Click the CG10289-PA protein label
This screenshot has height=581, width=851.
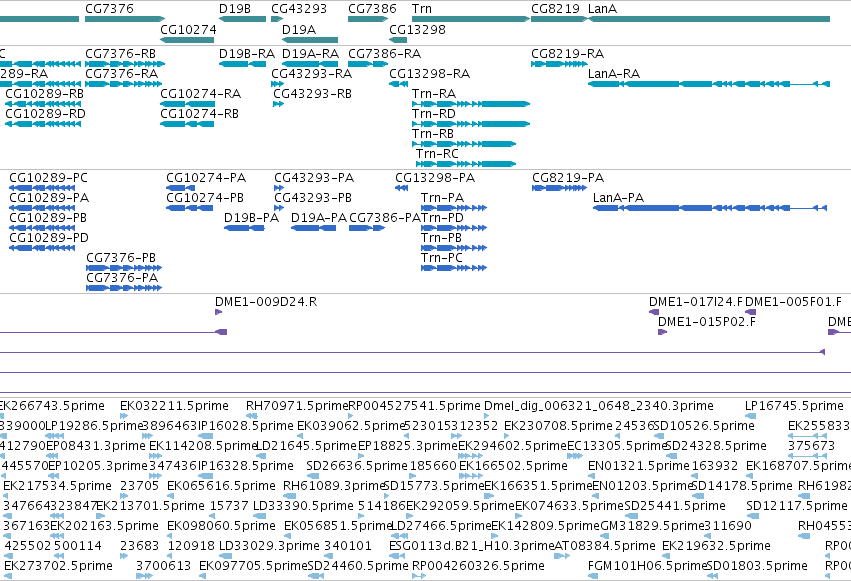49,198
